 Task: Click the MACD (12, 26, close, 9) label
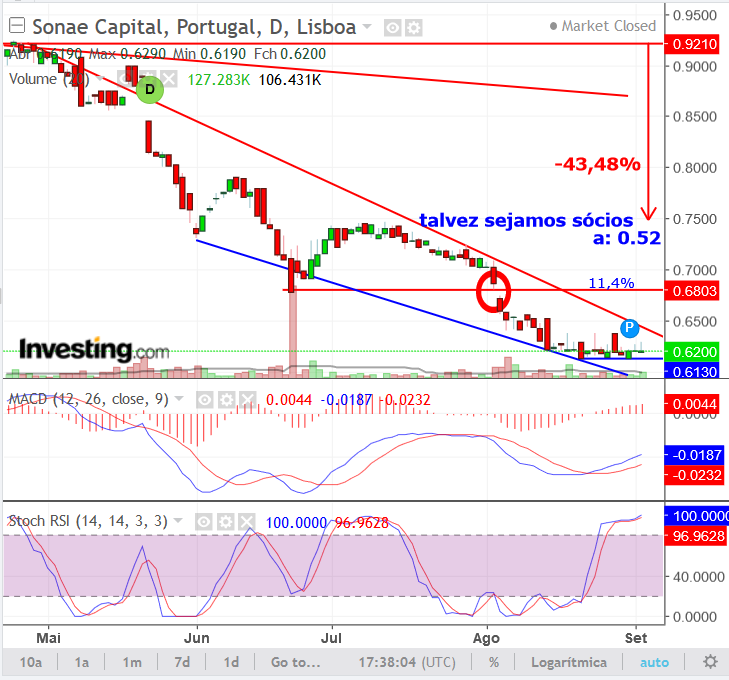[88, 399]
